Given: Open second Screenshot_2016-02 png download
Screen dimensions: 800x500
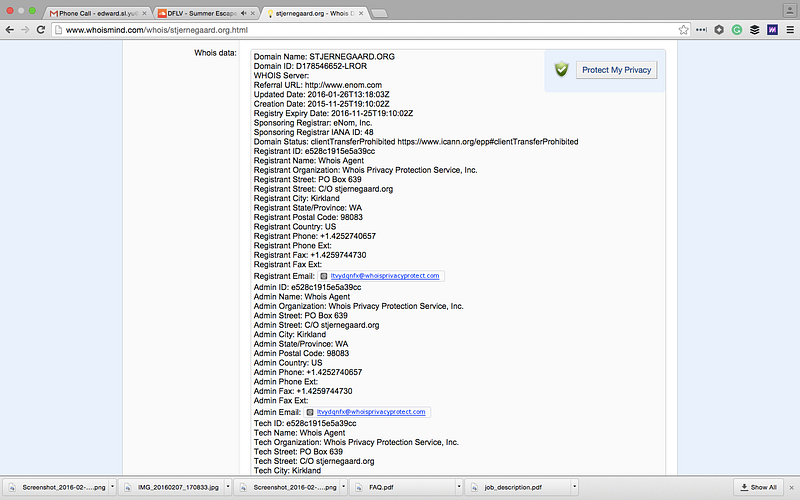Looking at the screenshot, I should tap(288, 487).
